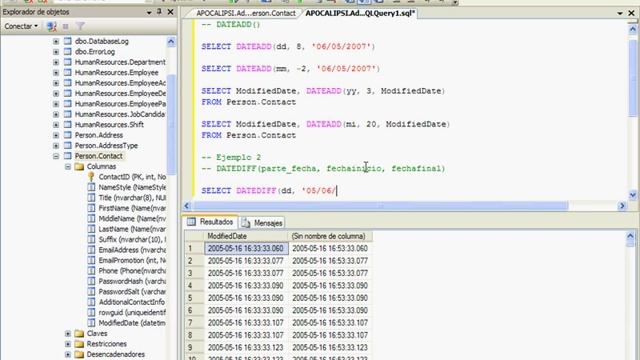
Task: Click the table icon beside dbo.DatabaseLog
Action: (x=67, y=41)
